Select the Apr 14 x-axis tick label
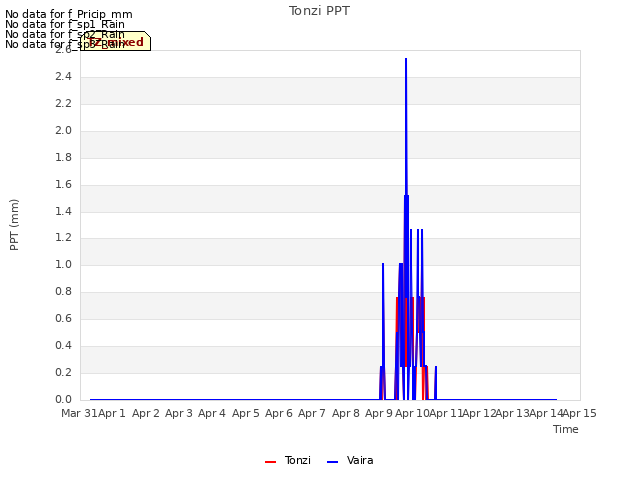Screen dimensions: 640x480 coord(546,413)
